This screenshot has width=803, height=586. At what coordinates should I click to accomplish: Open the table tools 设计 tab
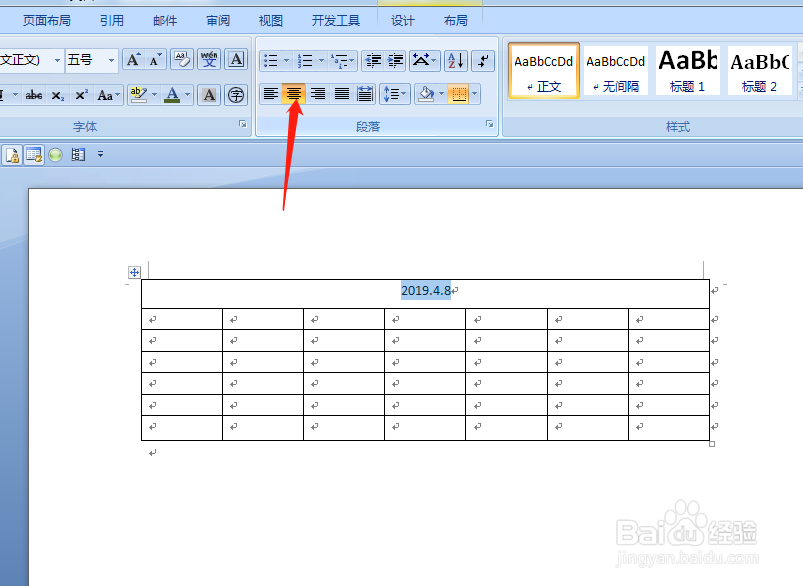403,20
